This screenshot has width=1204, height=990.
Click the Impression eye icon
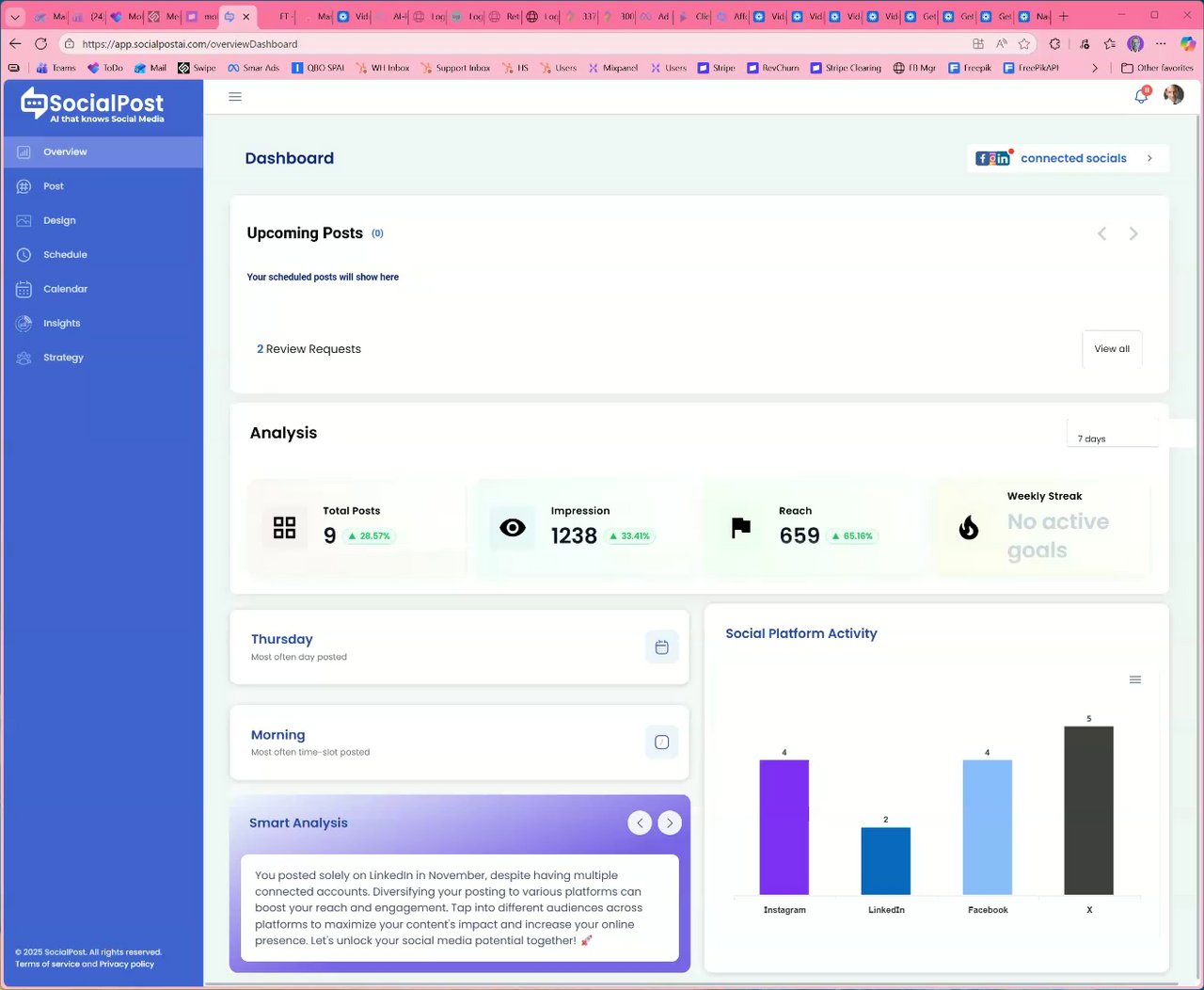pos(513,527)
